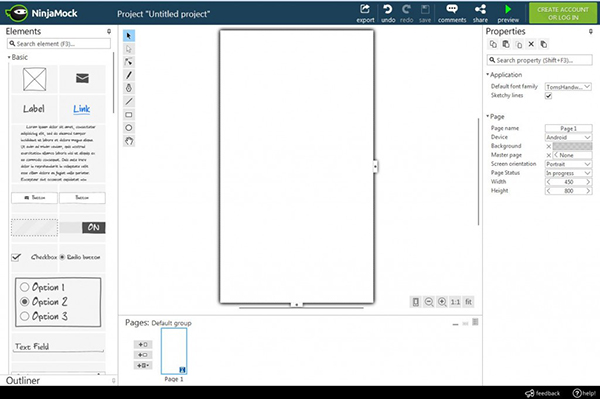
Task: Open the Master page None selector
Action: tap(572, 155)
